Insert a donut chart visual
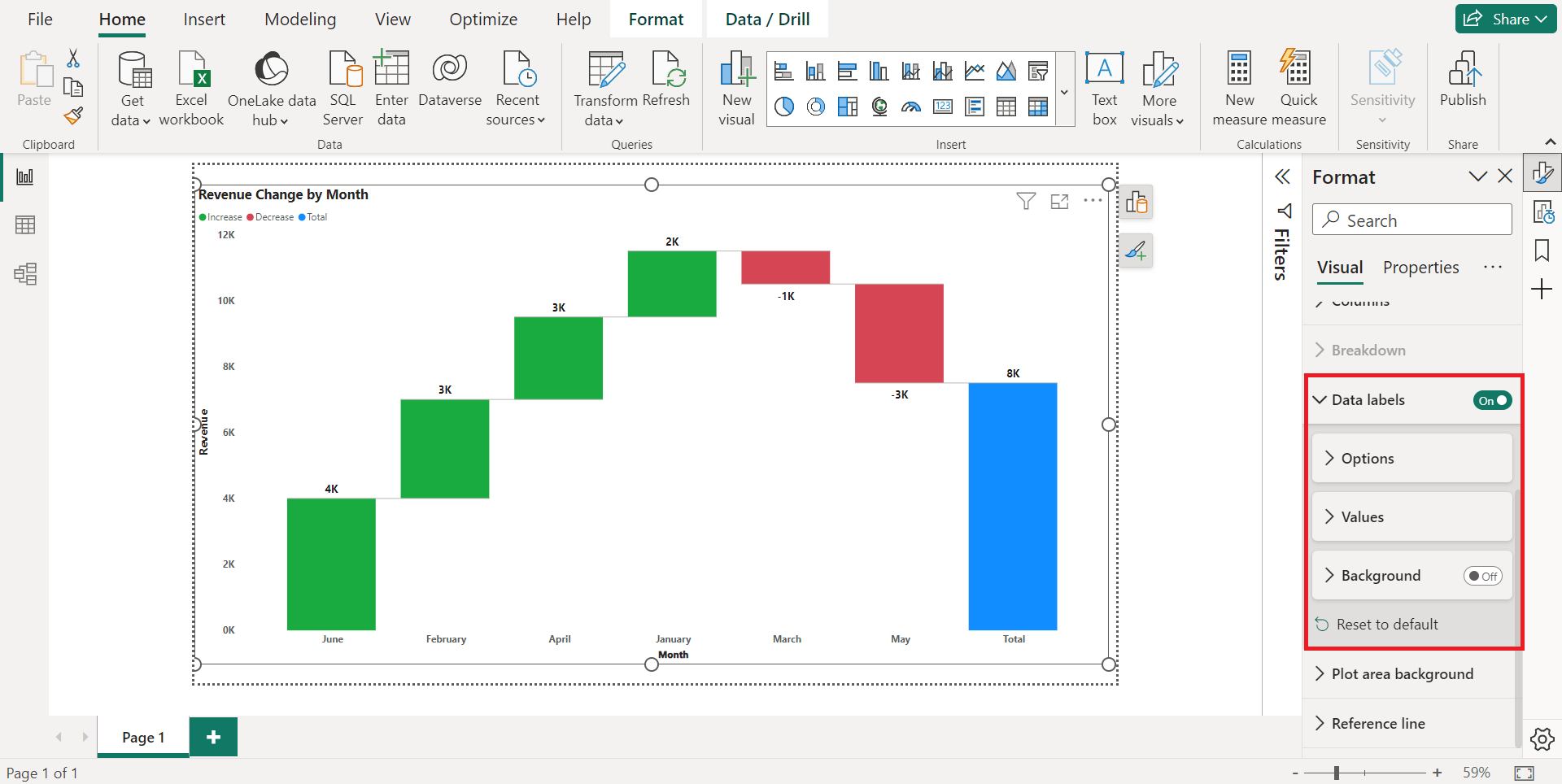The image size is (1562, 784). click(815, 107)
